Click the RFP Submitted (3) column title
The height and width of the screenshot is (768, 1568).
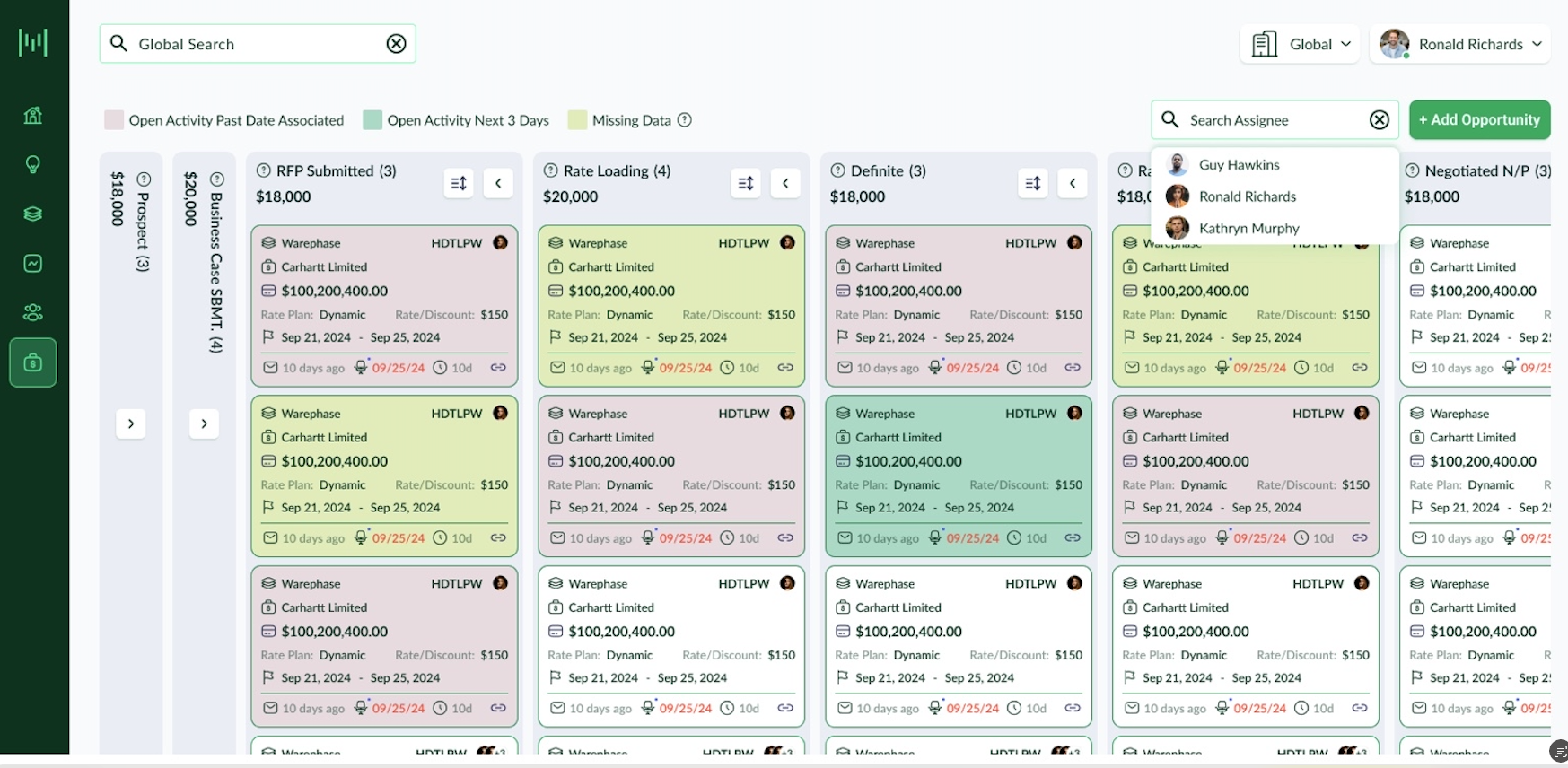pyautogui.click(x=337, y=170)
